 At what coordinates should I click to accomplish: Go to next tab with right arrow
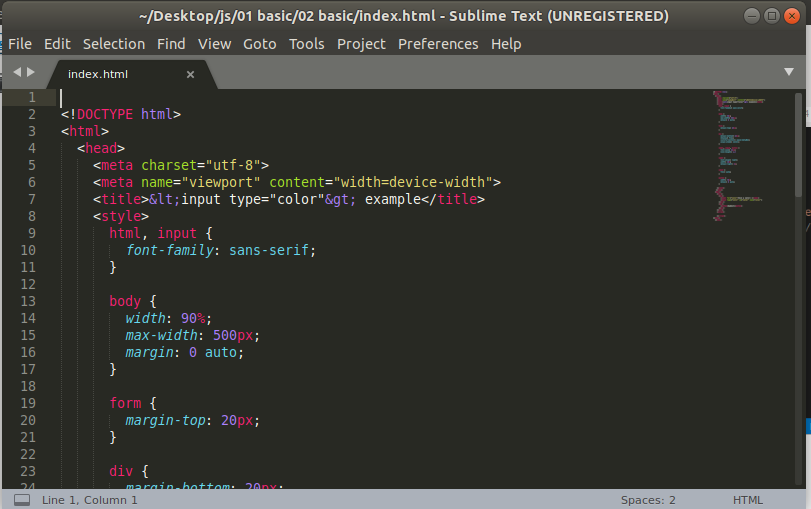[x=31, y=72]
